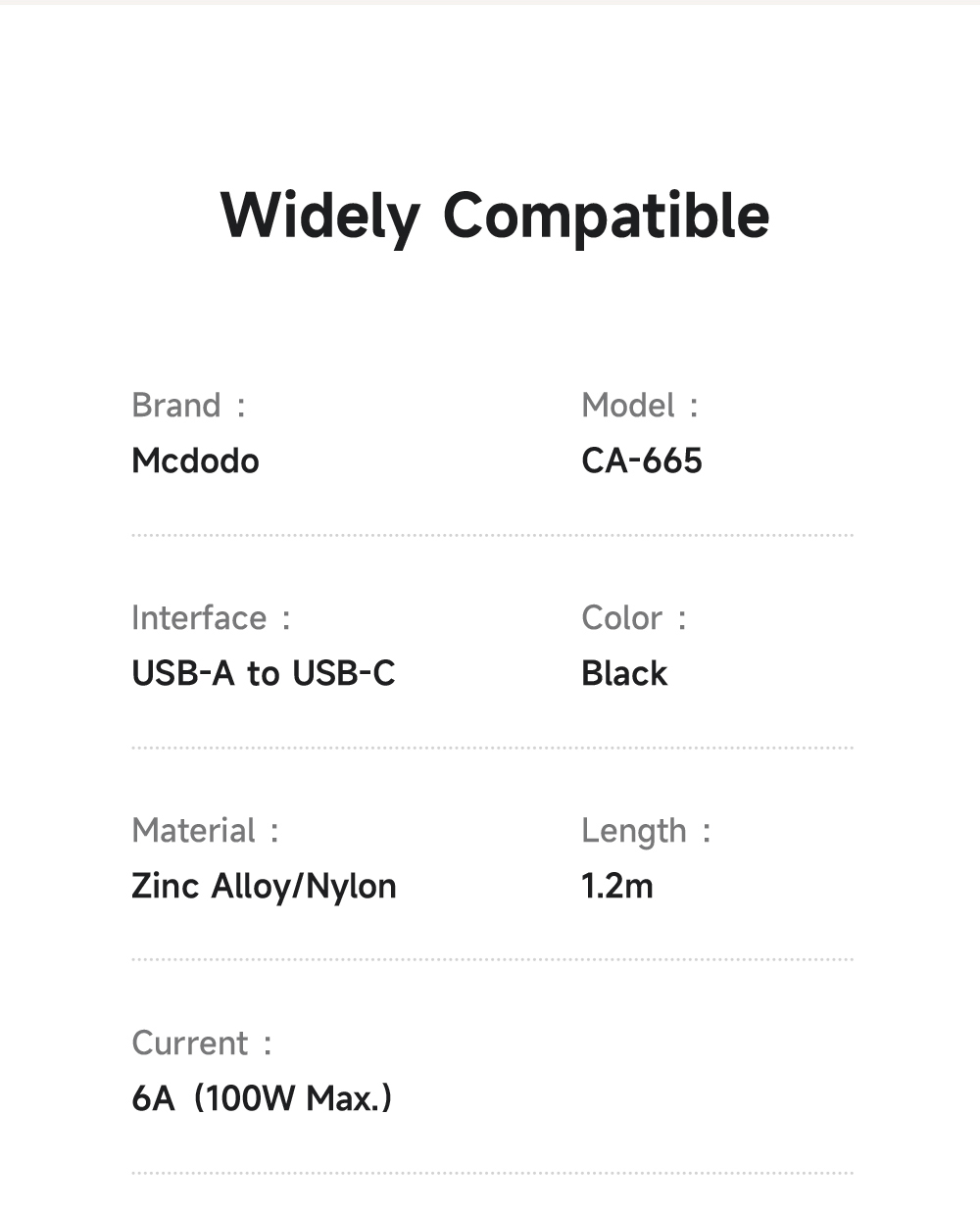This screenshot has height=1212, width=980.
Task: Click the word "Compatible" in the title
Action: pos(606,216)
